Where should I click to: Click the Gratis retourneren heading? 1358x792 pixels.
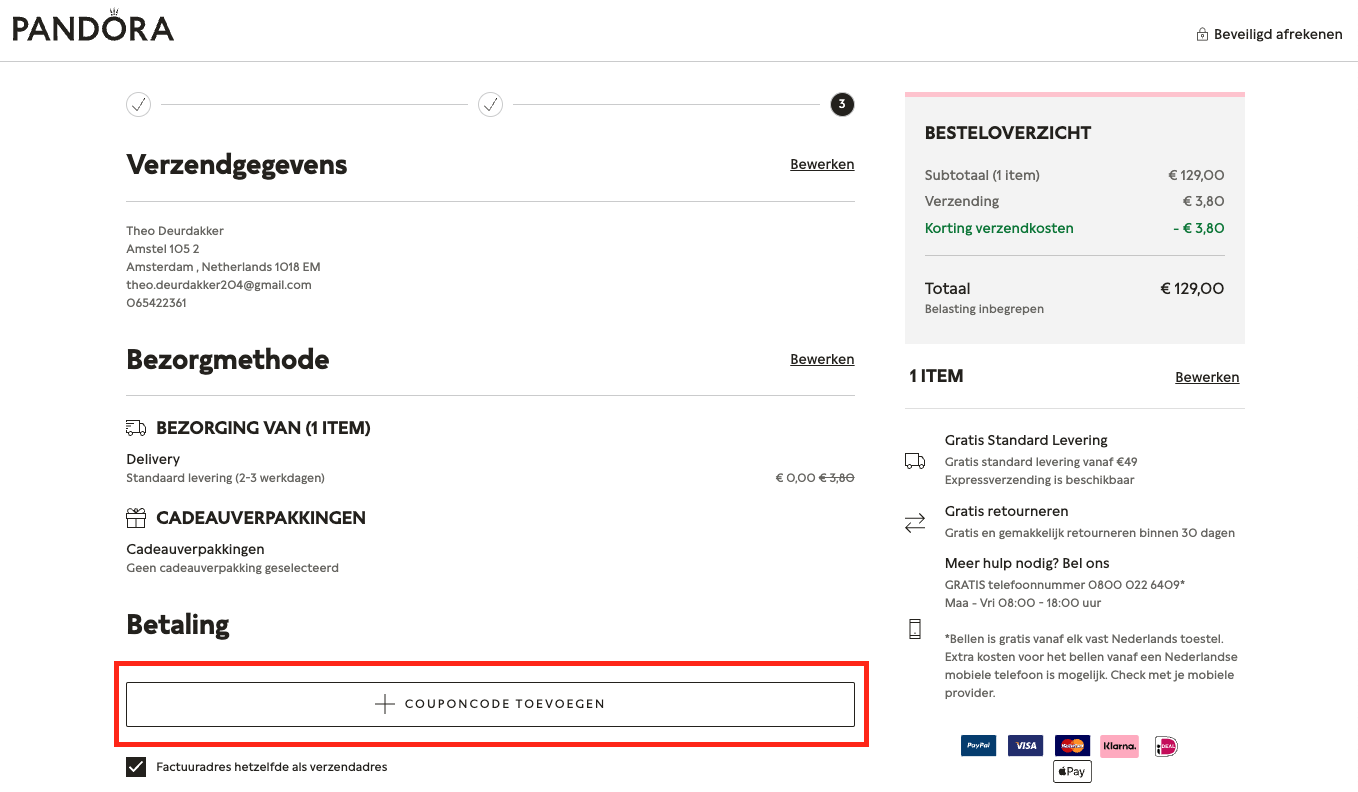1006,511
